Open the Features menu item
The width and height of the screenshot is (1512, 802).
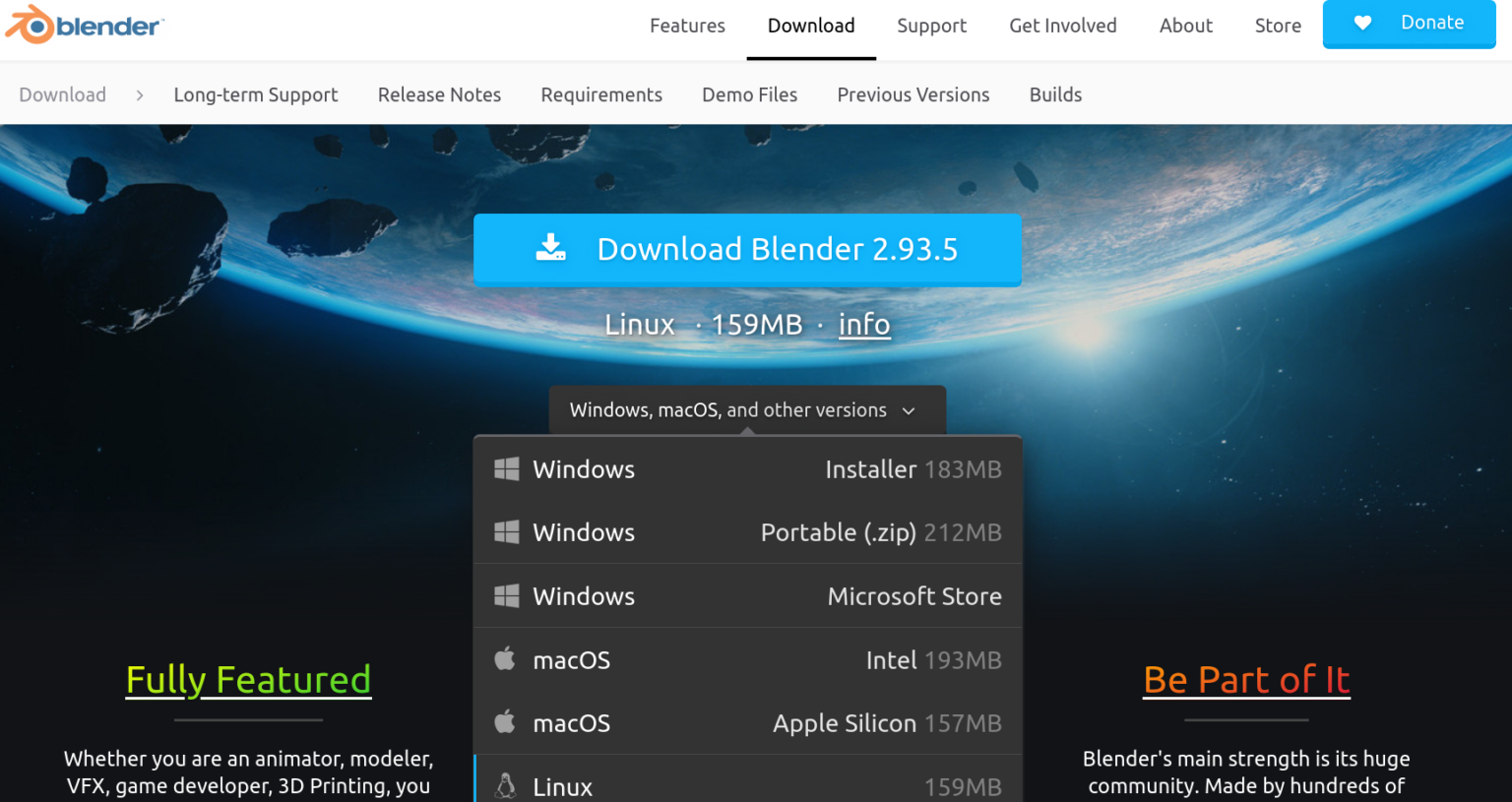[687, 26]
